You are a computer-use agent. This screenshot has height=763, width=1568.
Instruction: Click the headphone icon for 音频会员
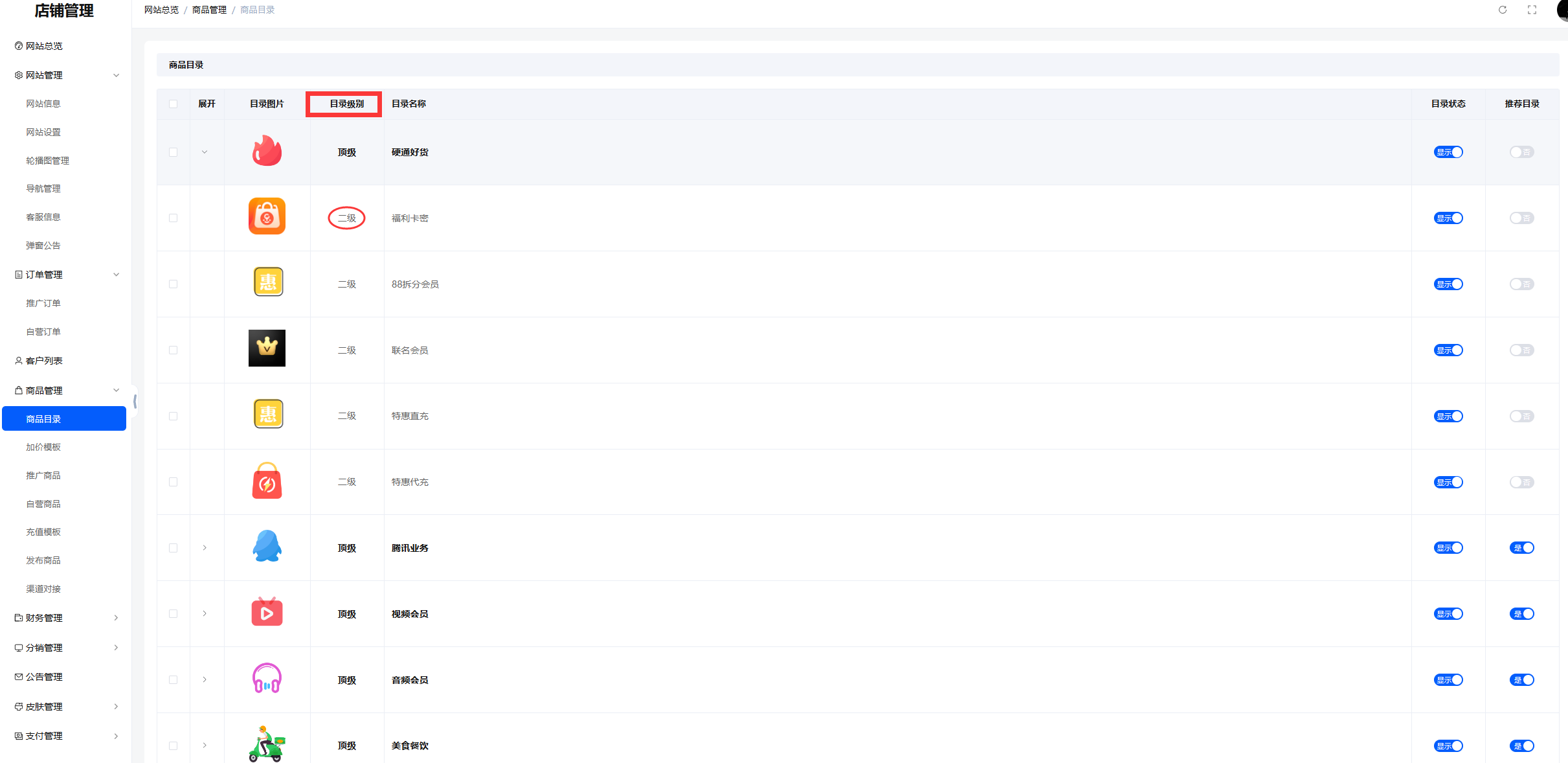tap(267, 678)
